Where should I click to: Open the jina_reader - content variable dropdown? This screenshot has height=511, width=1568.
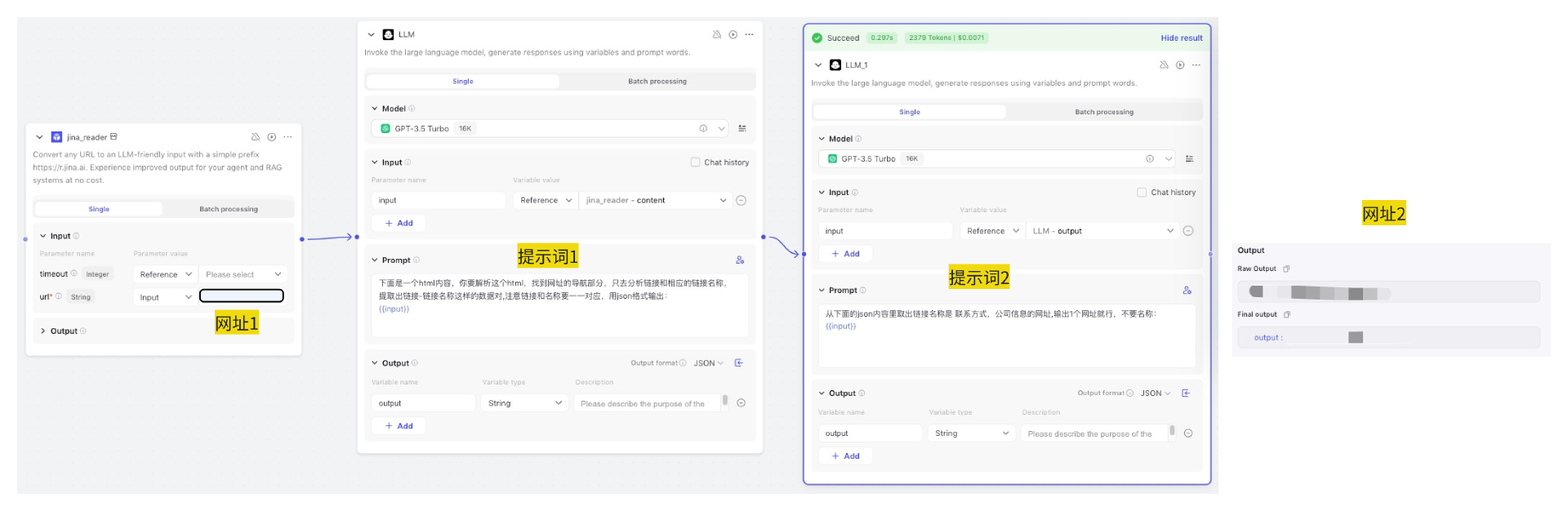coord(723,200)
